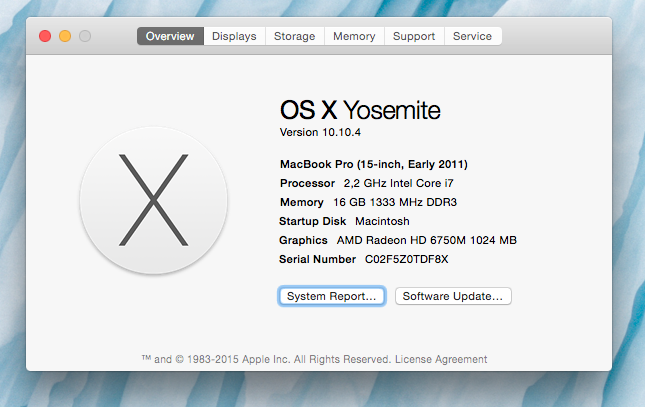Click the 16 GB 1333 MHz DDR3 value
Screen dimensions: 645x407
click(395, 202)
